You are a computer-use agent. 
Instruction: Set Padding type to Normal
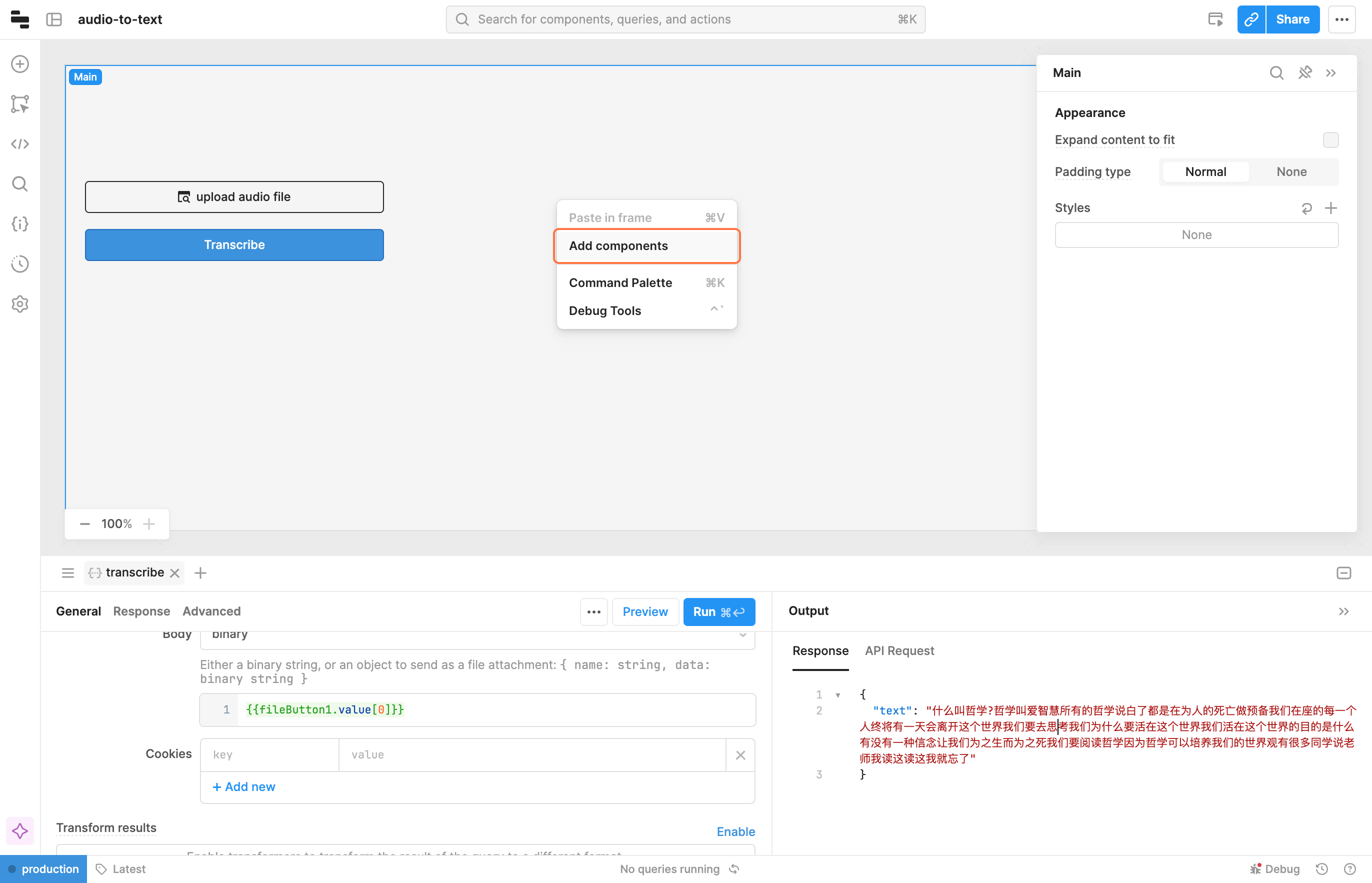(1205, 172)
